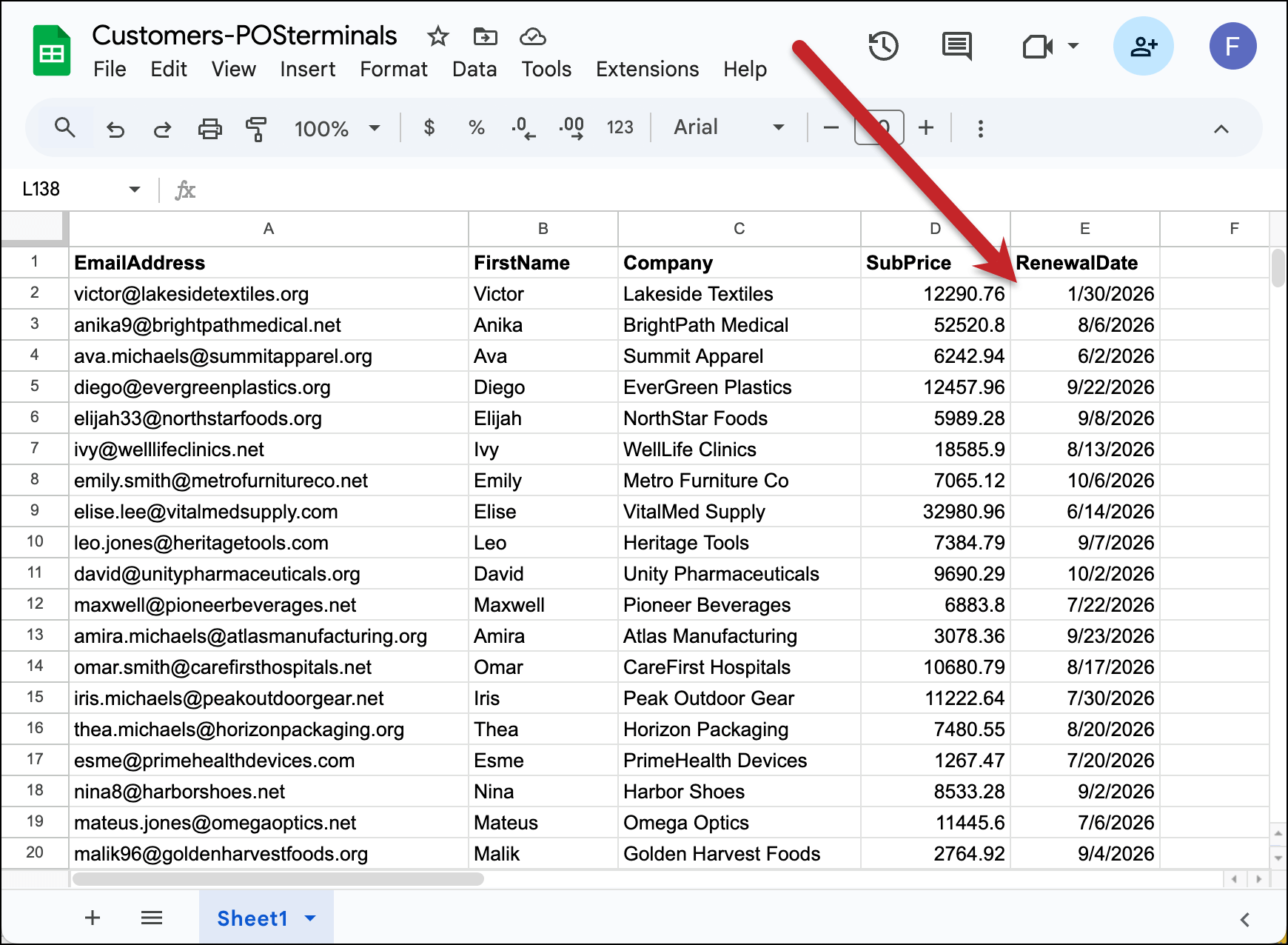Open version history clock icon

pyautogui.click(x=883, y=47)
